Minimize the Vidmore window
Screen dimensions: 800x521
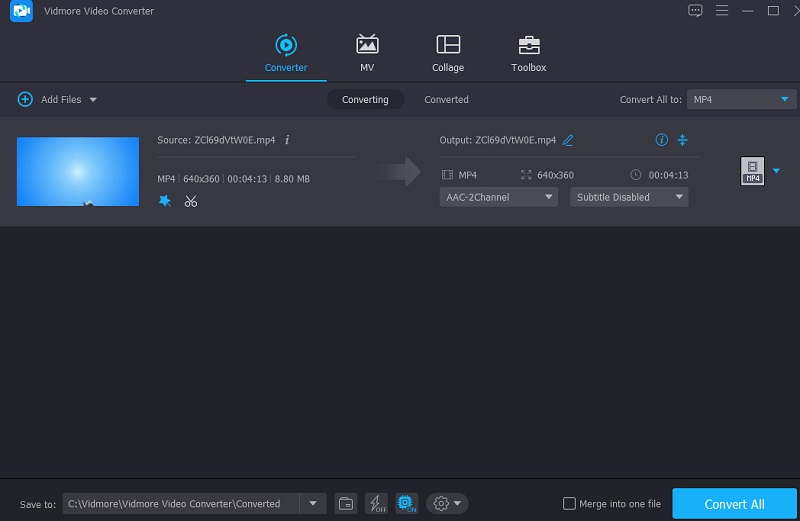(x=747, y=10)
